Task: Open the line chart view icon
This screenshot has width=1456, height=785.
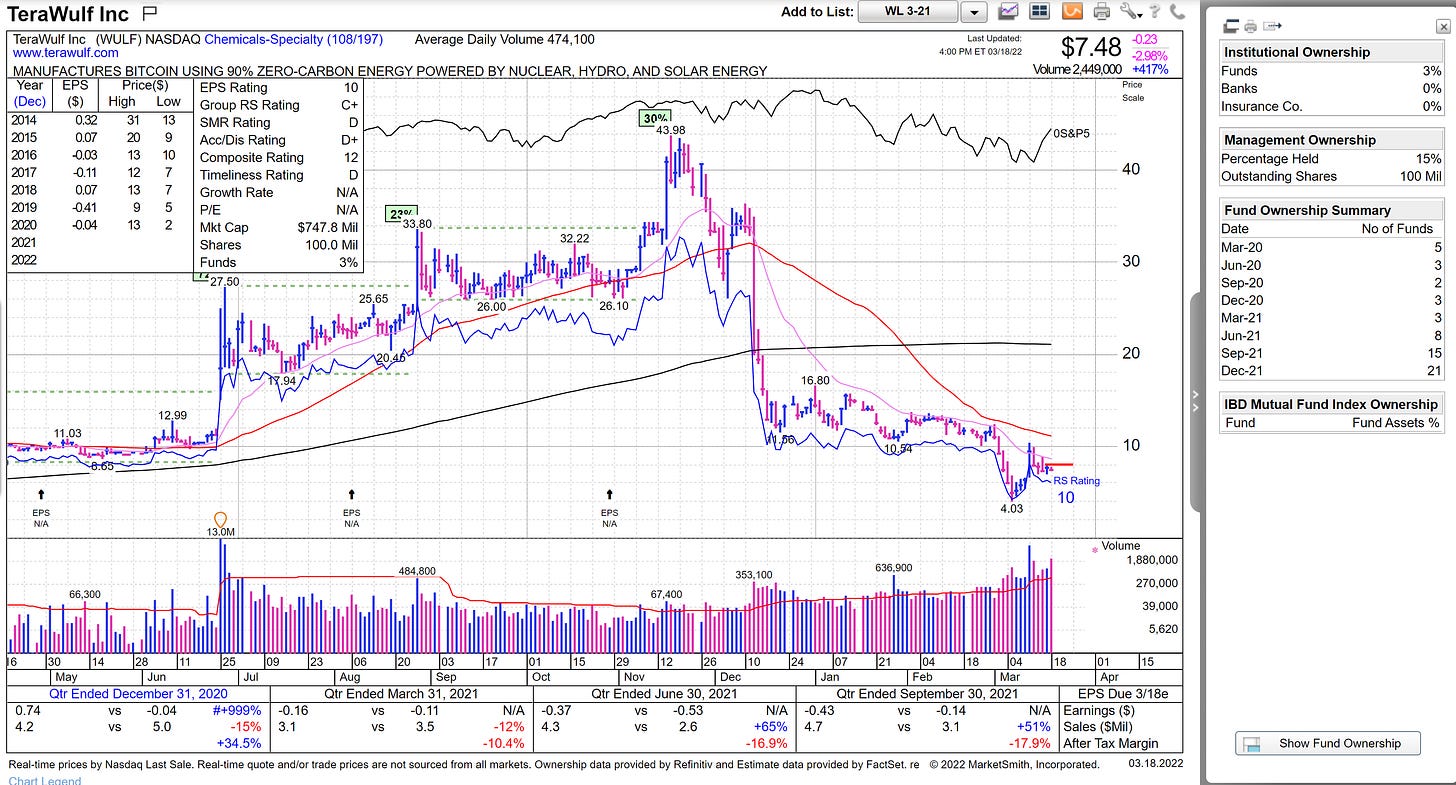Action: point(1009,12)
